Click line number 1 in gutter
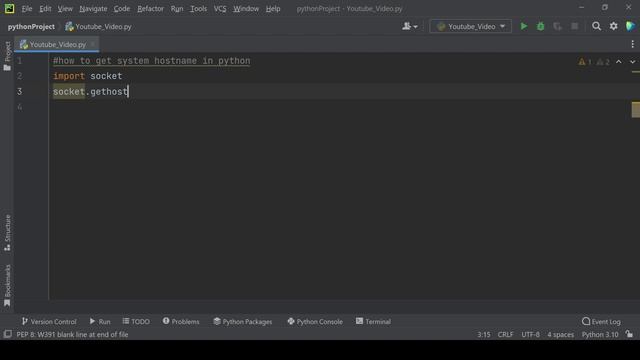 pos(20,61)
